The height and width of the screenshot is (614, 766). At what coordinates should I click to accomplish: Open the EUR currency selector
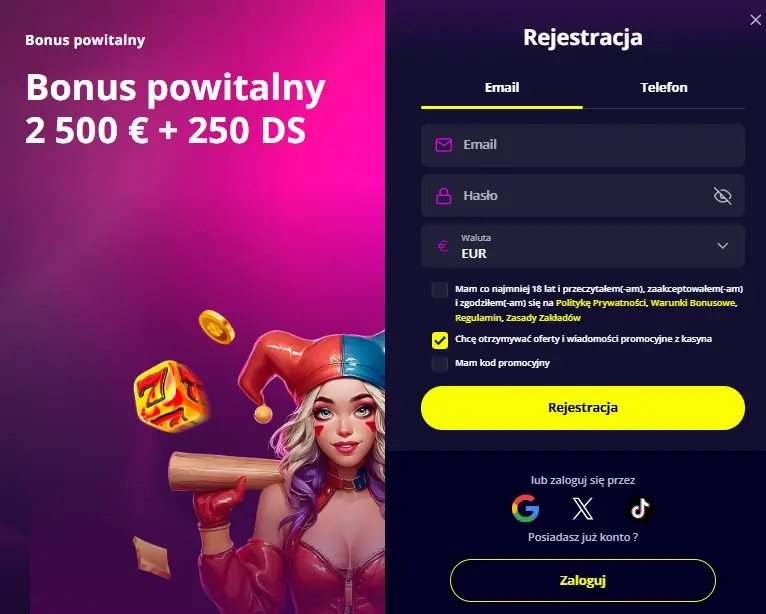tap(583, 246)
